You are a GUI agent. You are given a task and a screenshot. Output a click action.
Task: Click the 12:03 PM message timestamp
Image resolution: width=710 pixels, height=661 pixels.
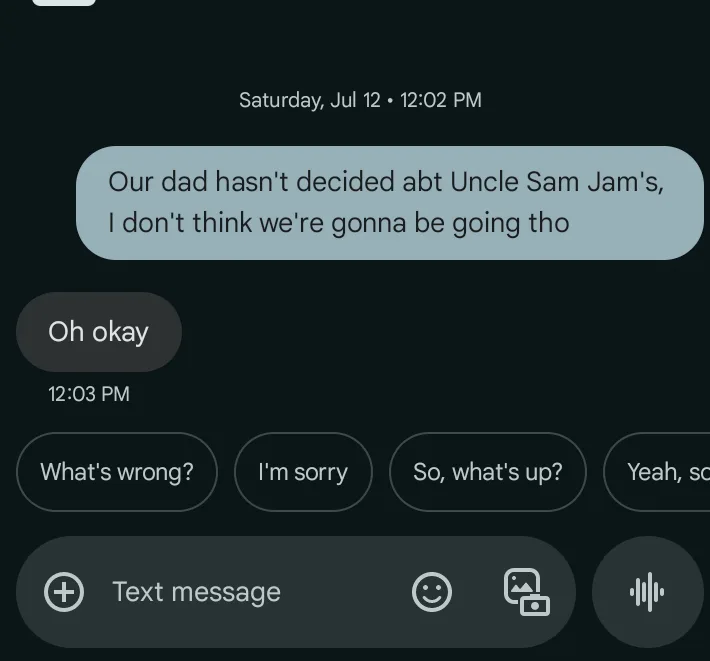pyautogui.click(x=89, y=394)
